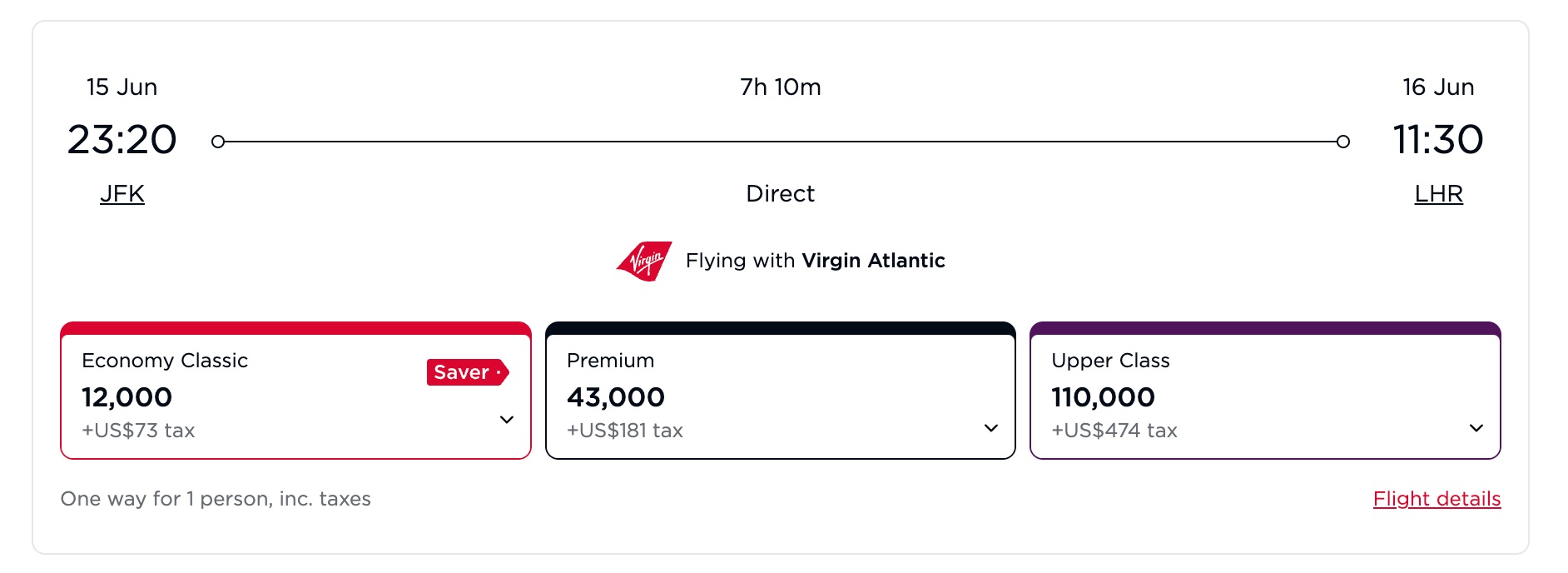
Task: Click the flight route progress line
Action: (781, 141)
